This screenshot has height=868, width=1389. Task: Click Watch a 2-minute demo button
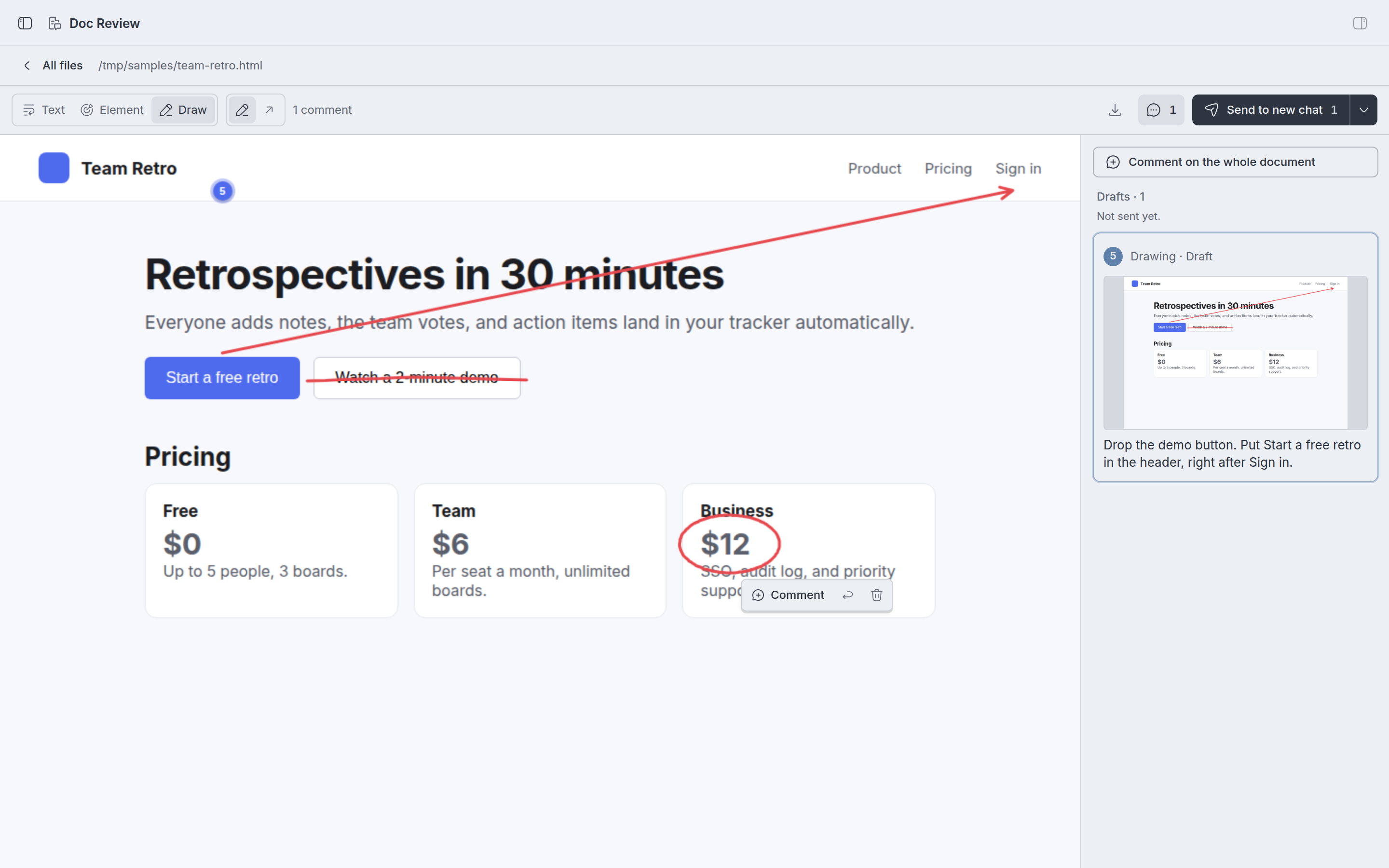tap(417, 378)
